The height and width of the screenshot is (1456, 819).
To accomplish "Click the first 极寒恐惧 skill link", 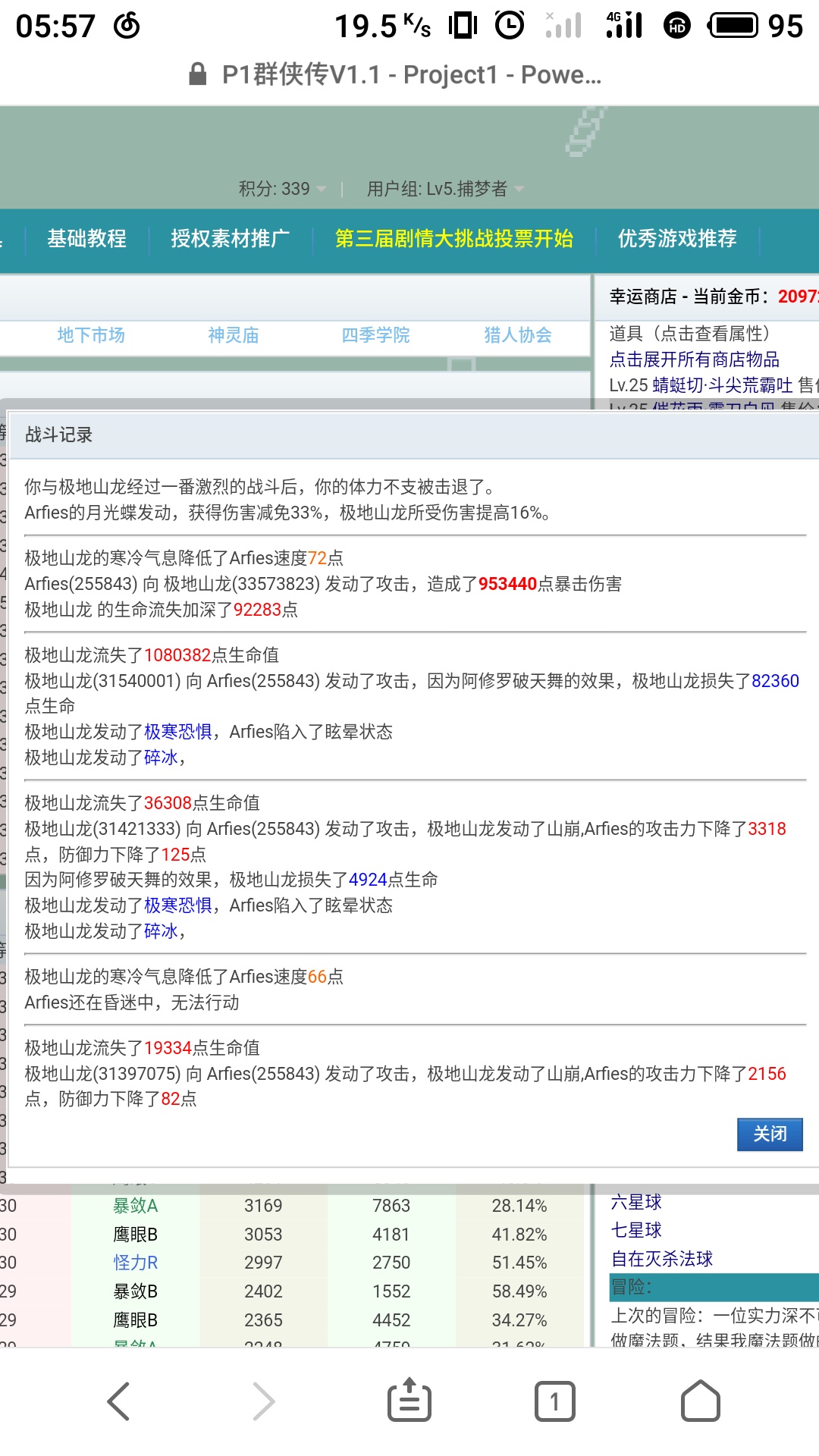I will tap(178, 732).
